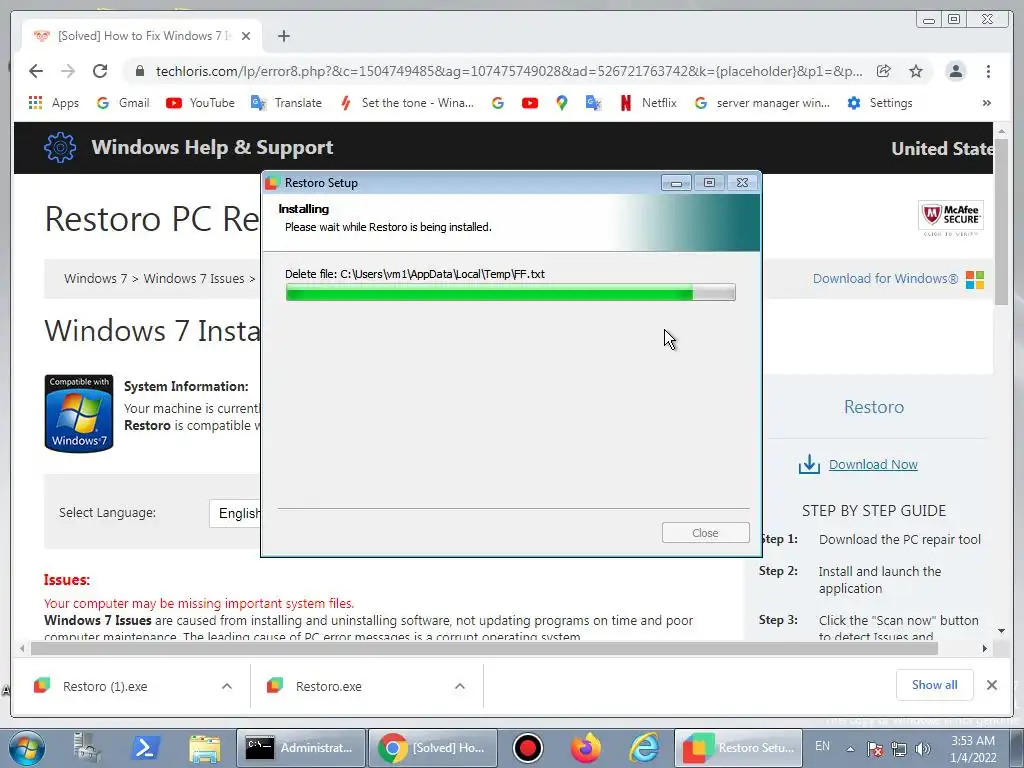1024x768 pixels.
Task: Open 'server manager win...' bookmark
Action: pos(762,103)
